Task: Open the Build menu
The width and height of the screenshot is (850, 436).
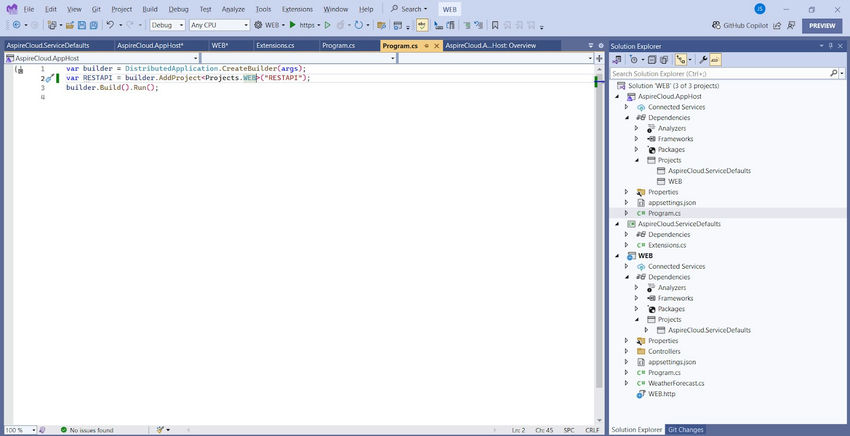Action: click(150, 9)
